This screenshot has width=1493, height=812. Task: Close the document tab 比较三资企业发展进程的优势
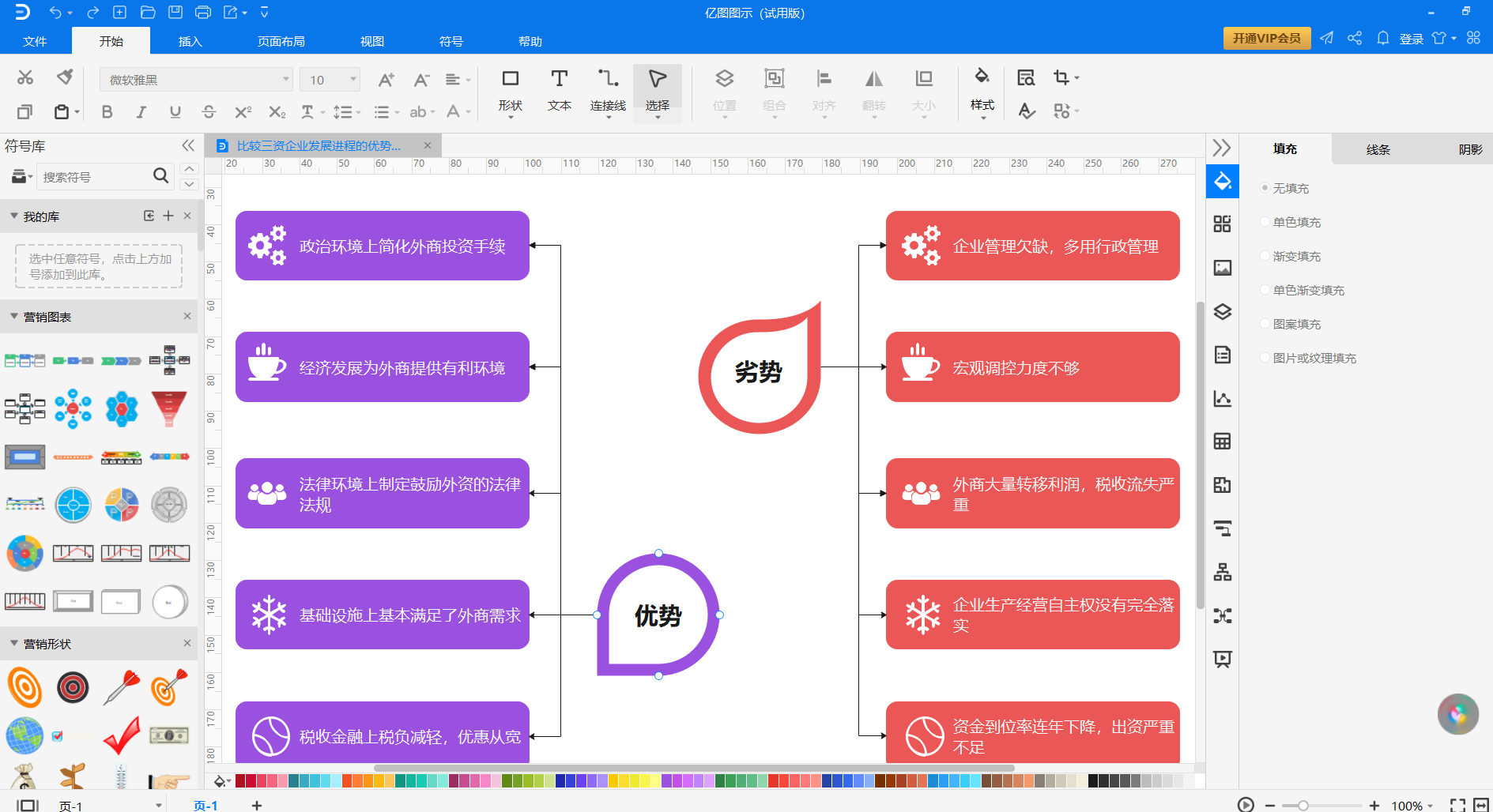pos(428,145)
